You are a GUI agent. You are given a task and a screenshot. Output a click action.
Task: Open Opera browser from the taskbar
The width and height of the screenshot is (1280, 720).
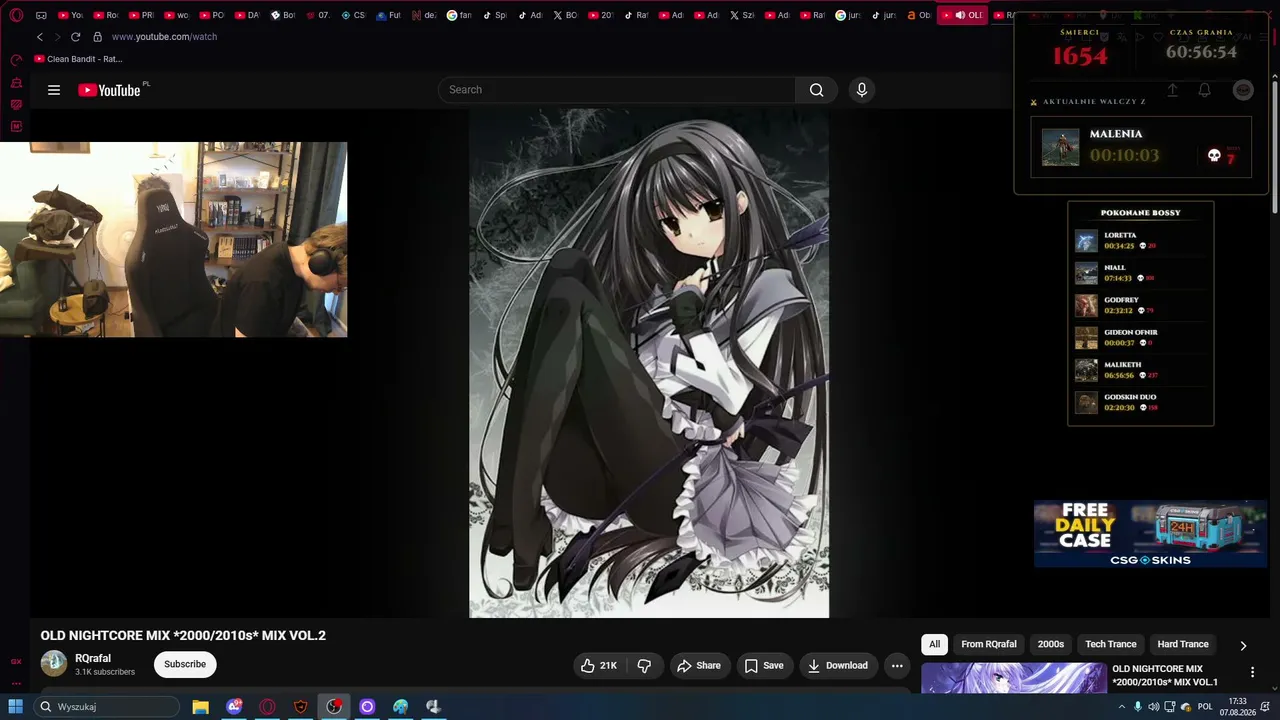pyautogui.click(x=267, y=707)
